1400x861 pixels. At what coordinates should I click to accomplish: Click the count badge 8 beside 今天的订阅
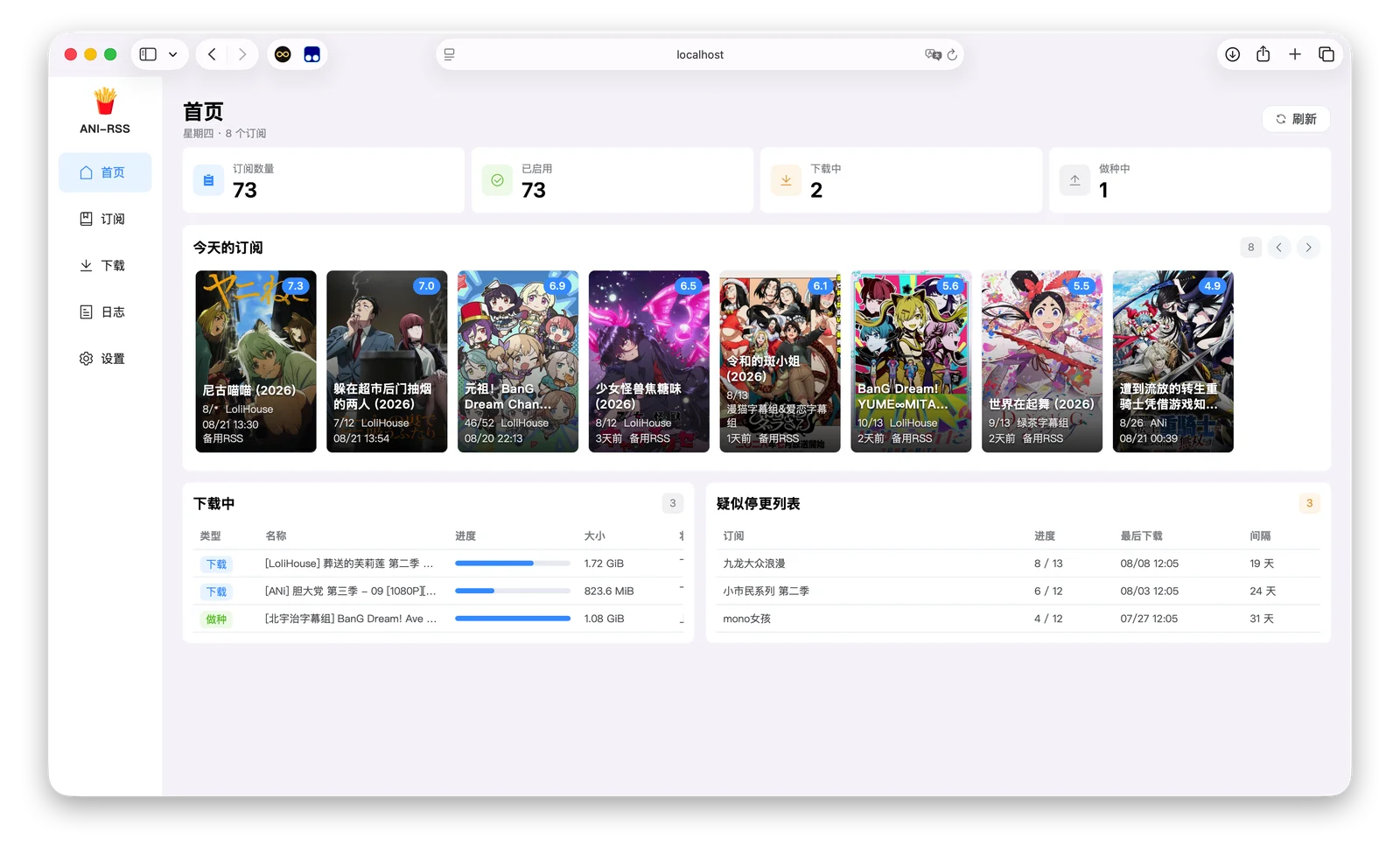(1251, 248)
